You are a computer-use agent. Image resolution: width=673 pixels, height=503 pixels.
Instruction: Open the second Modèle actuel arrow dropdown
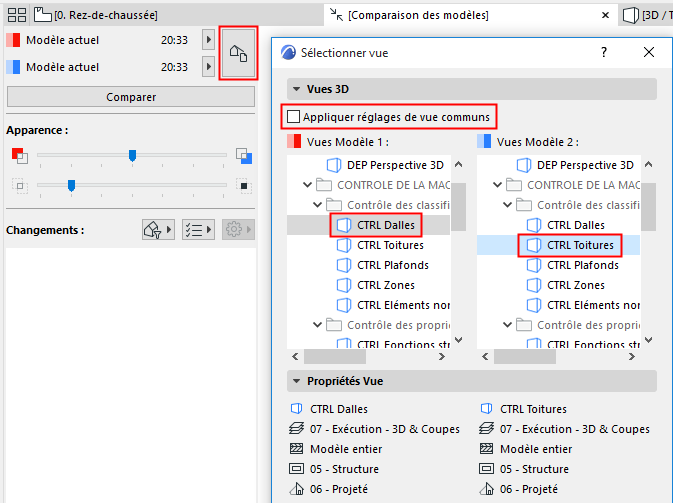208,67
